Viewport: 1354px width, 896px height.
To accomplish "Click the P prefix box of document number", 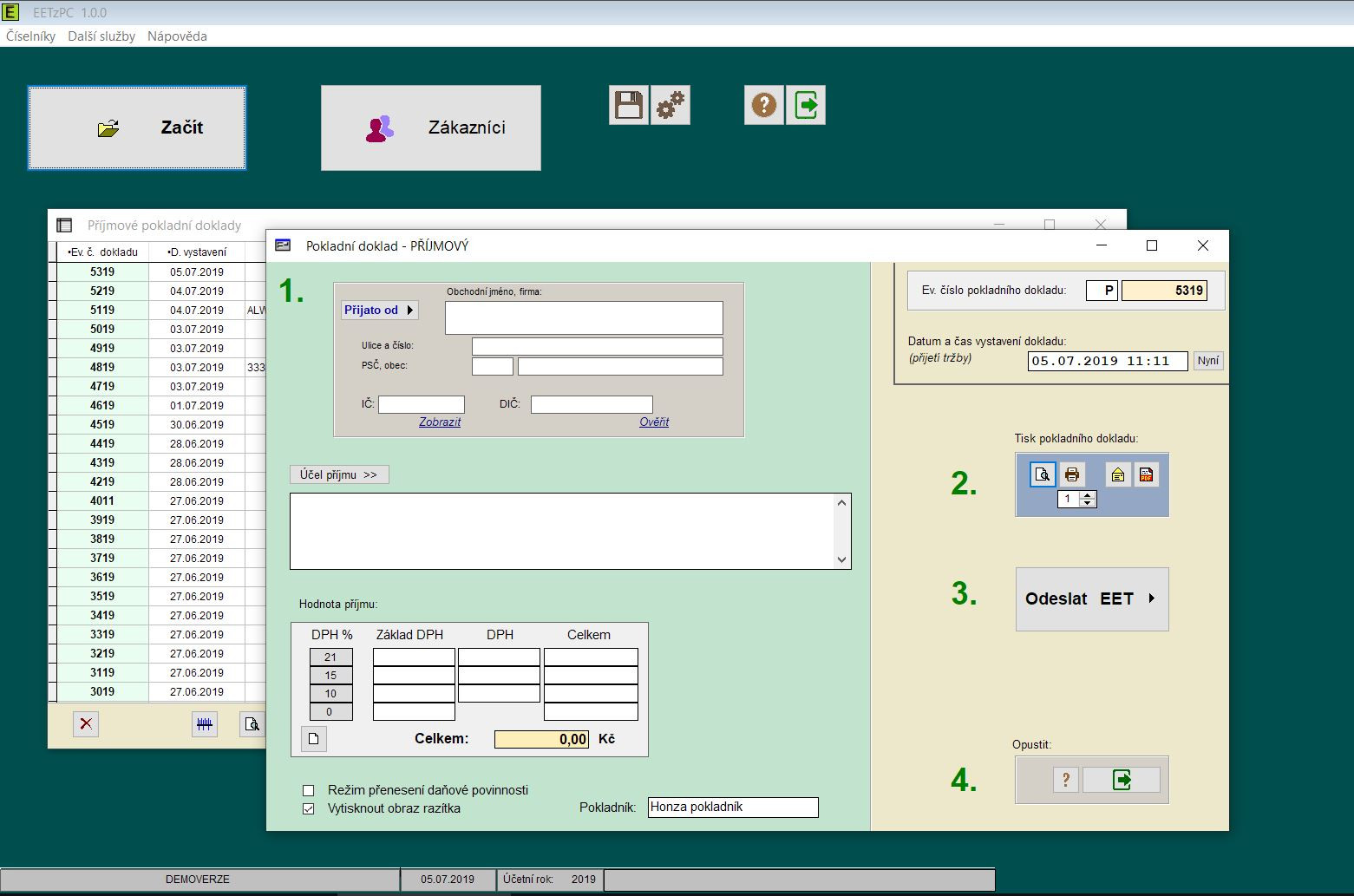I will pos(1102,290).
